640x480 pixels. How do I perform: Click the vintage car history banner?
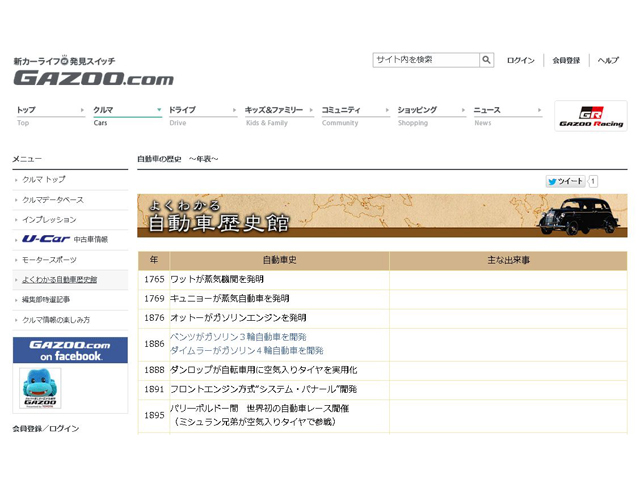tap(382, 216)
